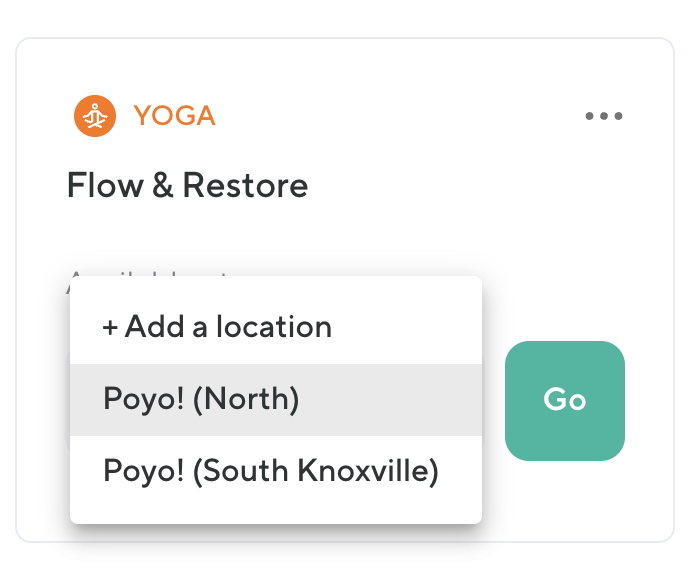
Task: Choose the Poyo! (South Knoxville) option
Action: (x=270, y=471)
